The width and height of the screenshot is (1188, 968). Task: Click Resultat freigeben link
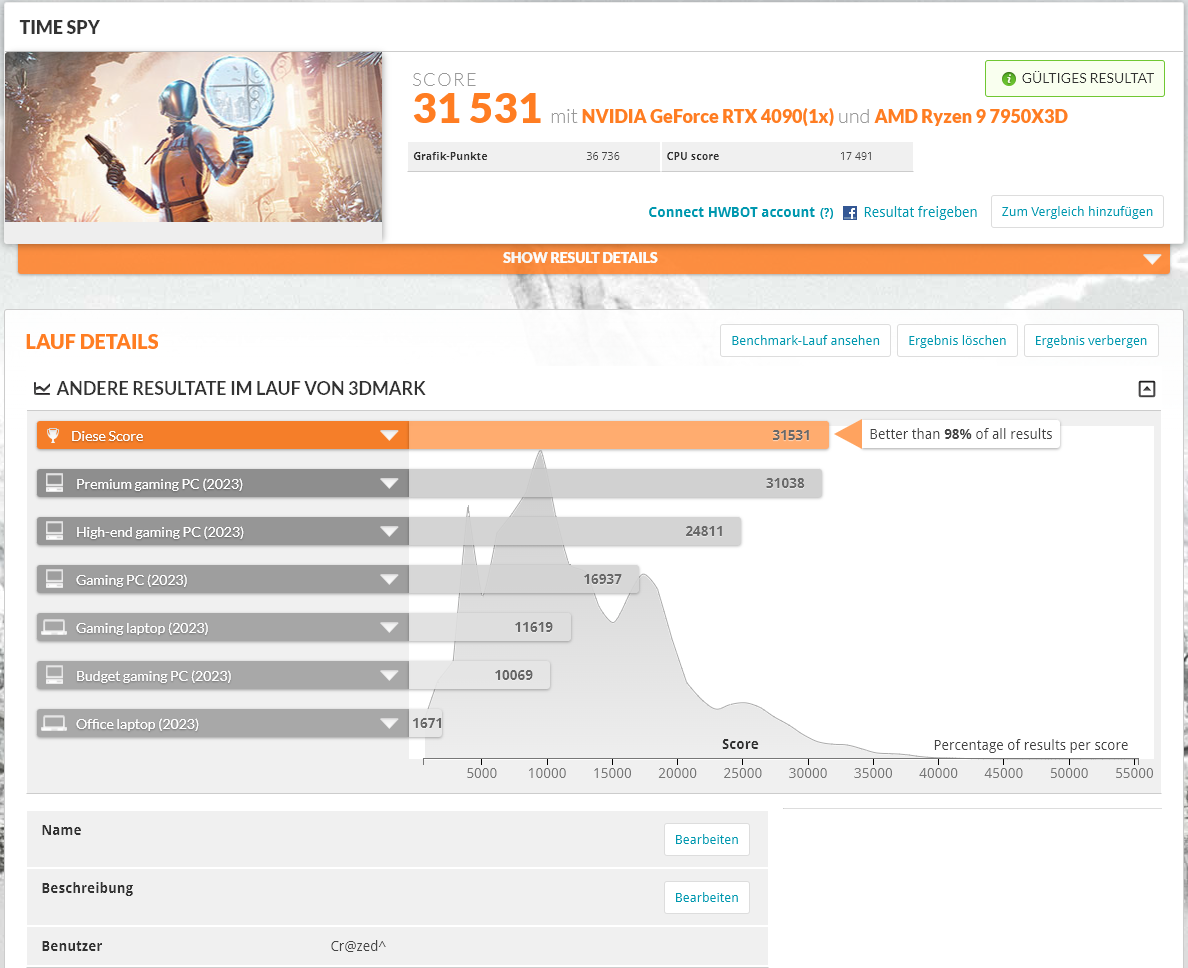click(920, 212)
